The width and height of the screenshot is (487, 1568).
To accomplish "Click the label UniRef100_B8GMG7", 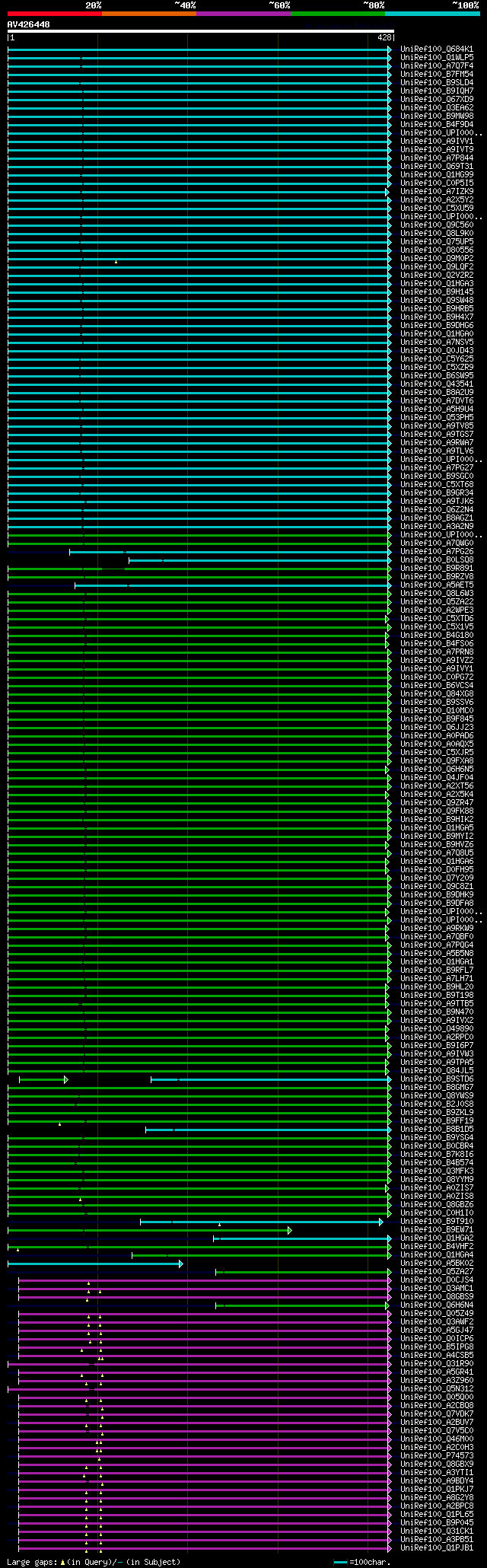I will (437, 1087).
